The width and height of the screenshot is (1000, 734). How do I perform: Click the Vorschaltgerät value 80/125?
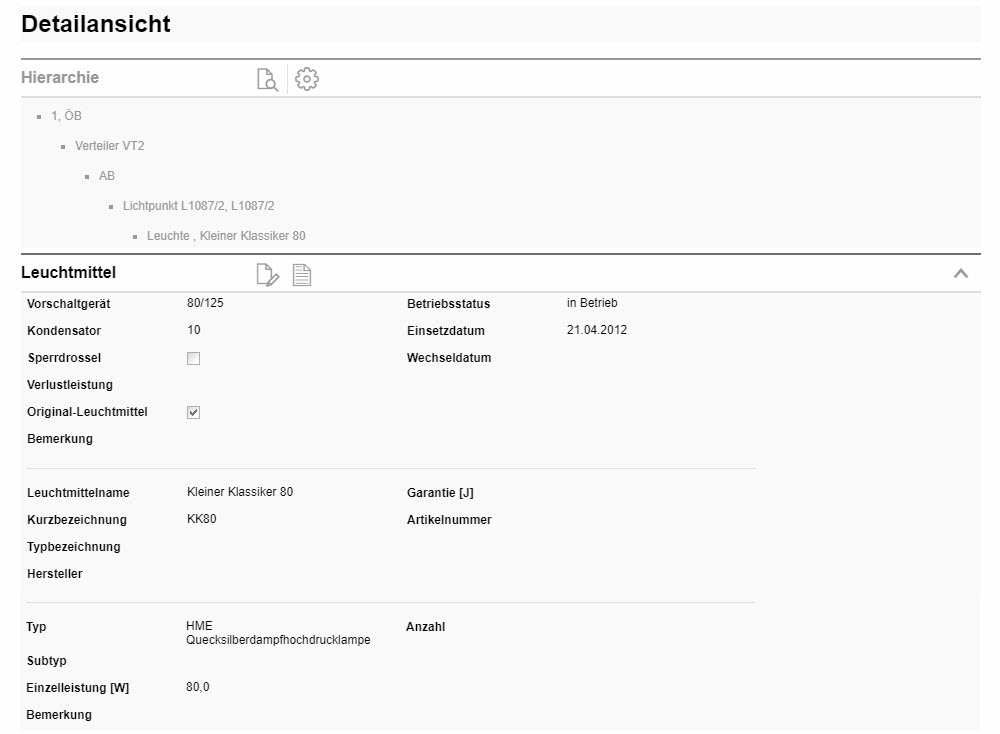pyautogui.click(x=205, y=304)
